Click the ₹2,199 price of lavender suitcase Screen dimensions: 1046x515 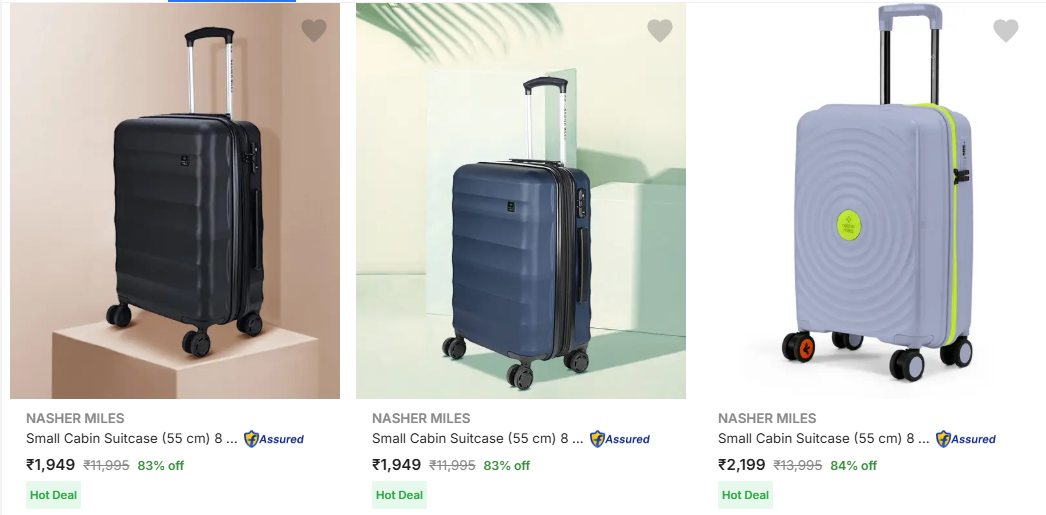coord(742,465)
